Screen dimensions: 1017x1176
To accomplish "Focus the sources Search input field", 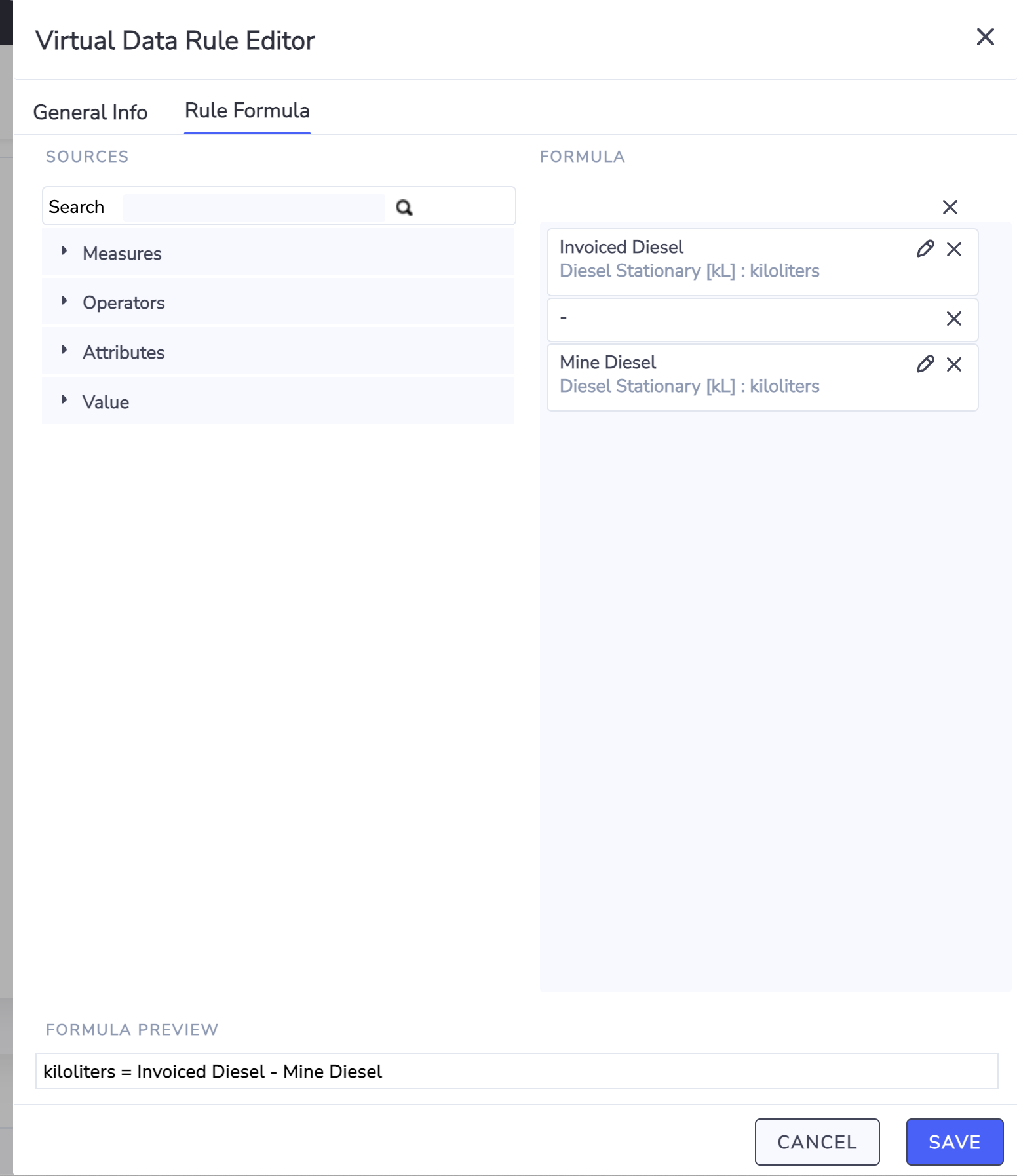I will pyautogui.click(x=254, y=207).
